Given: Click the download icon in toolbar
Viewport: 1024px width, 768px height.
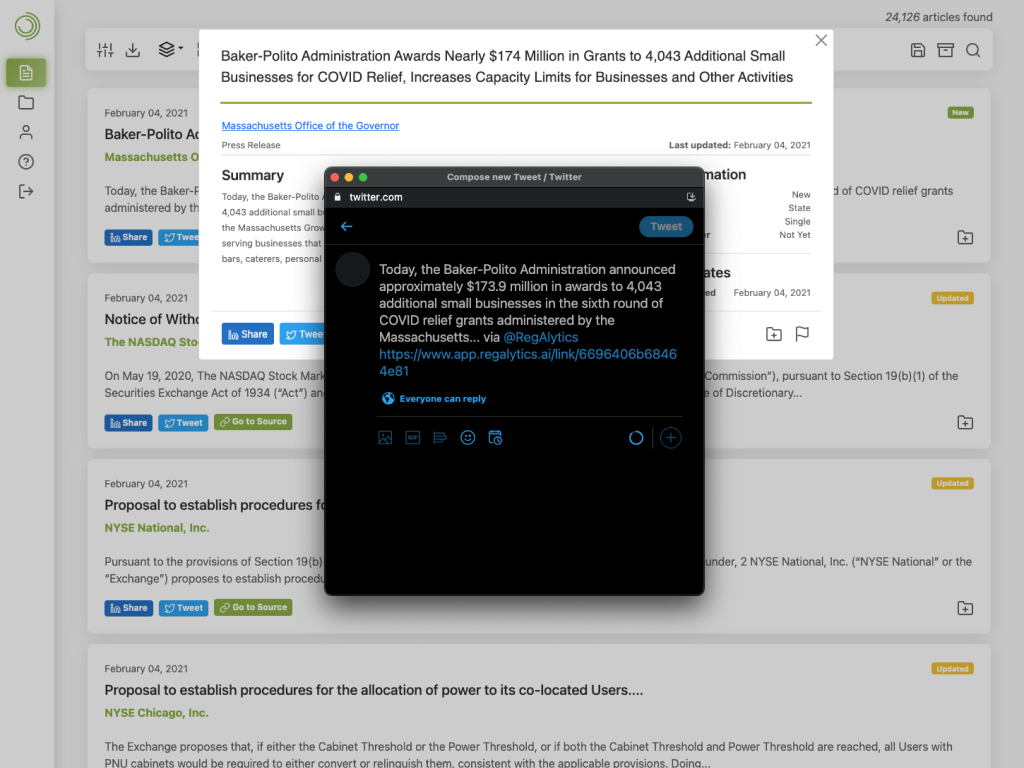Looking at the screenshot, I should [x=132, y=50].
